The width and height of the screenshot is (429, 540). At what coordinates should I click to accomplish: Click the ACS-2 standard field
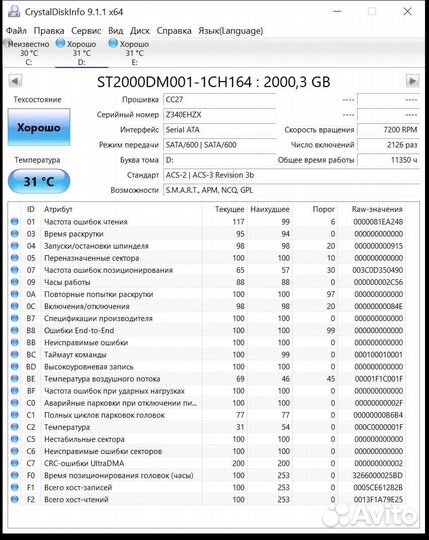[291, 175]
